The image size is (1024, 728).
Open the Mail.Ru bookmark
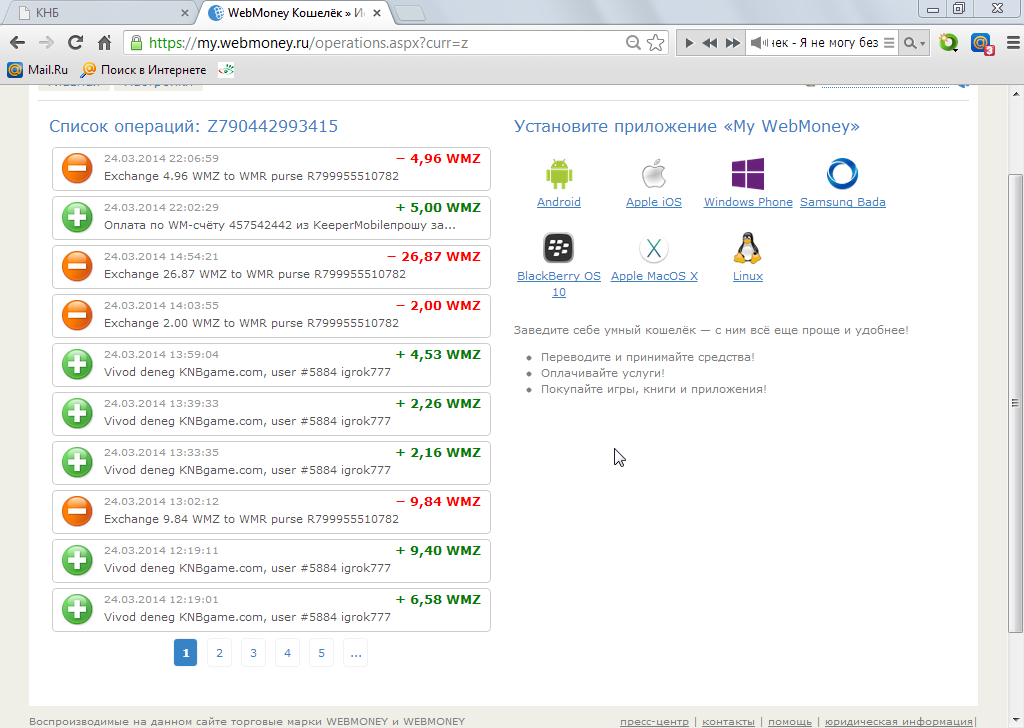38,70
